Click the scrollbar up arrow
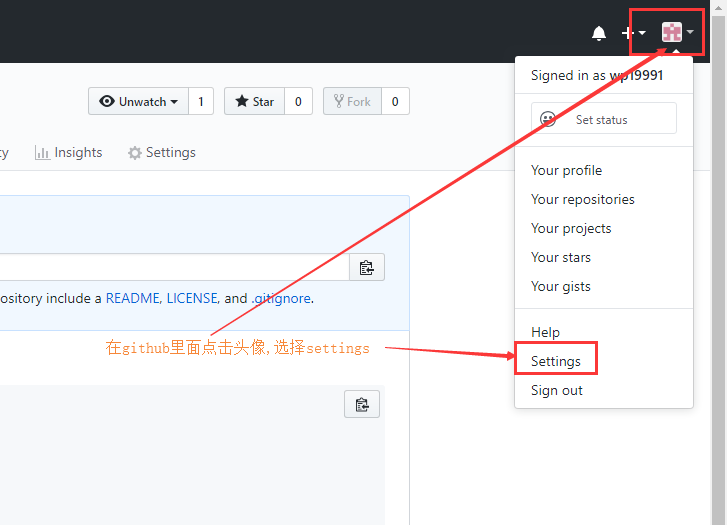Screen dimensions: 727x525 [x=718, y=7]
